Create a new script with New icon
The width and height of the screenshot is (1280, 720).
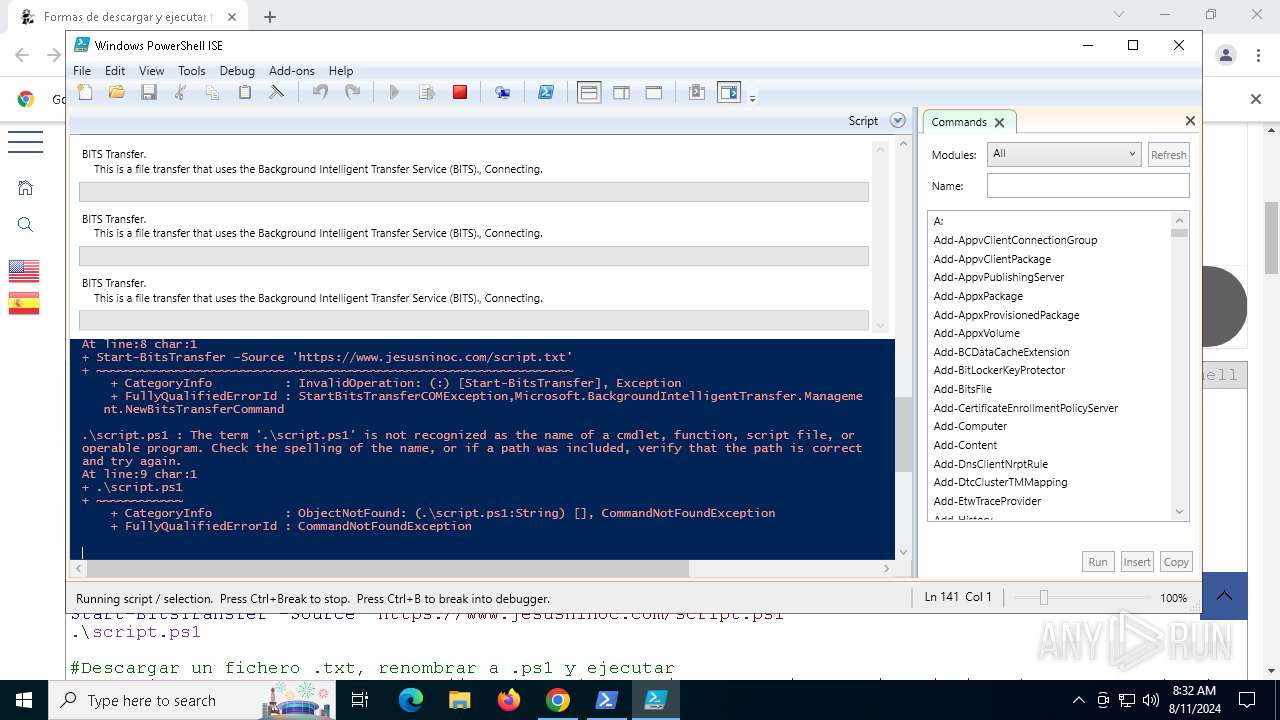coord(86,93)
